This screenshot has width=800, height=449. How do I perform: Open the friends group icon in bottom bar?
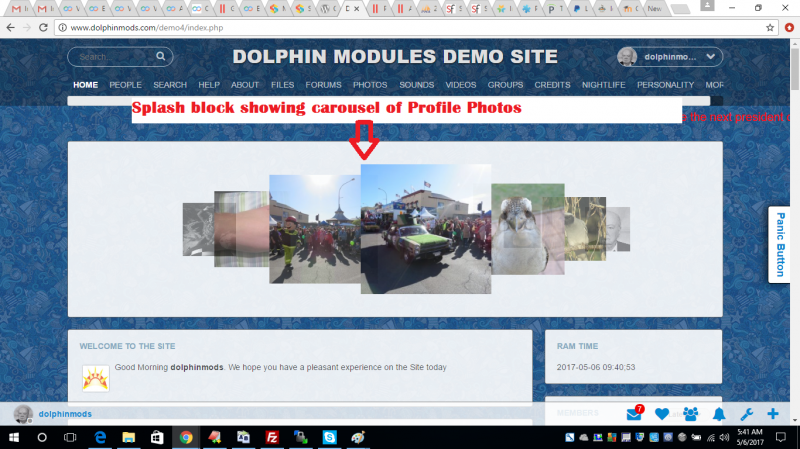(x=691, y=414)
